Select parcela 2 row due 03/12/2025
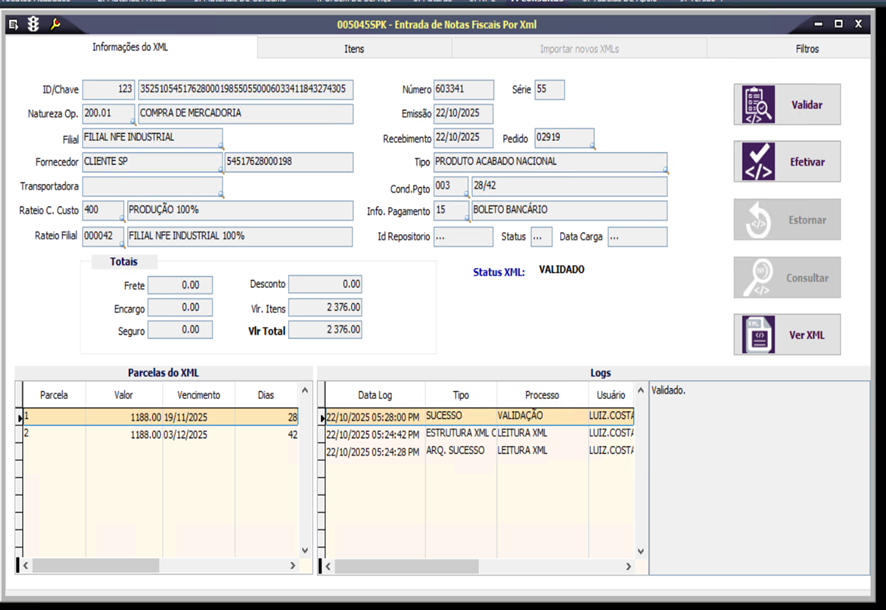 point(160,434)
